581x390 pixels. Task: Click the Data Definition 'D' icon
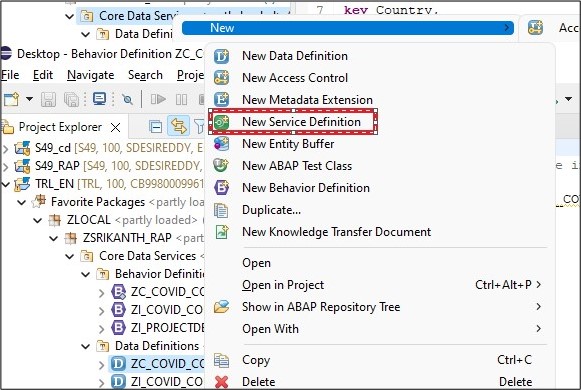pos(221,56)
